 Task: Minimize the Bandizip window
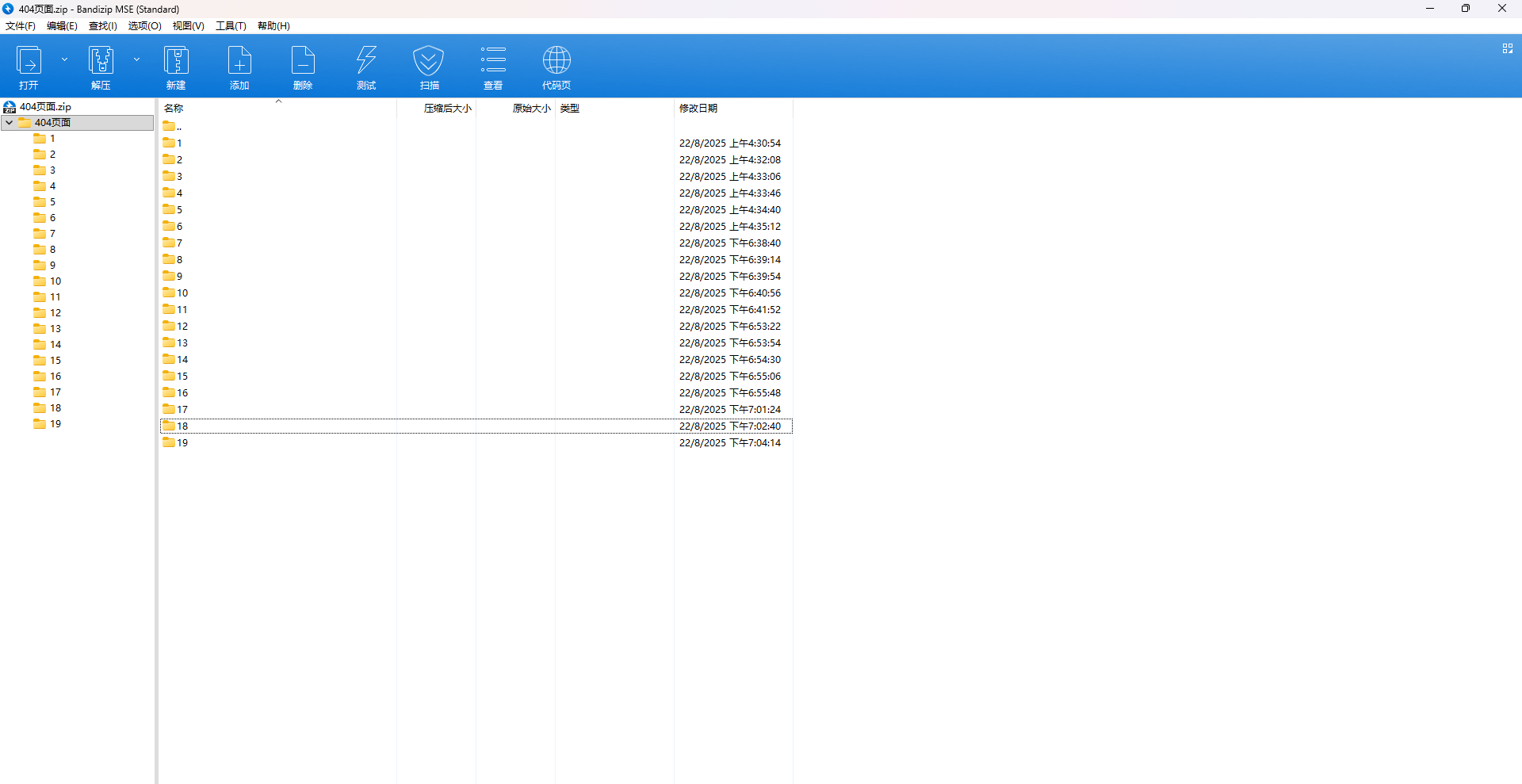coord(1430,9)
